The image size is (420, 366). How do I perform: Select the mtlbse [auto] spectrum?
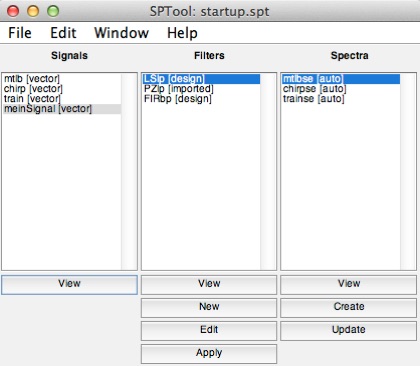341,79
